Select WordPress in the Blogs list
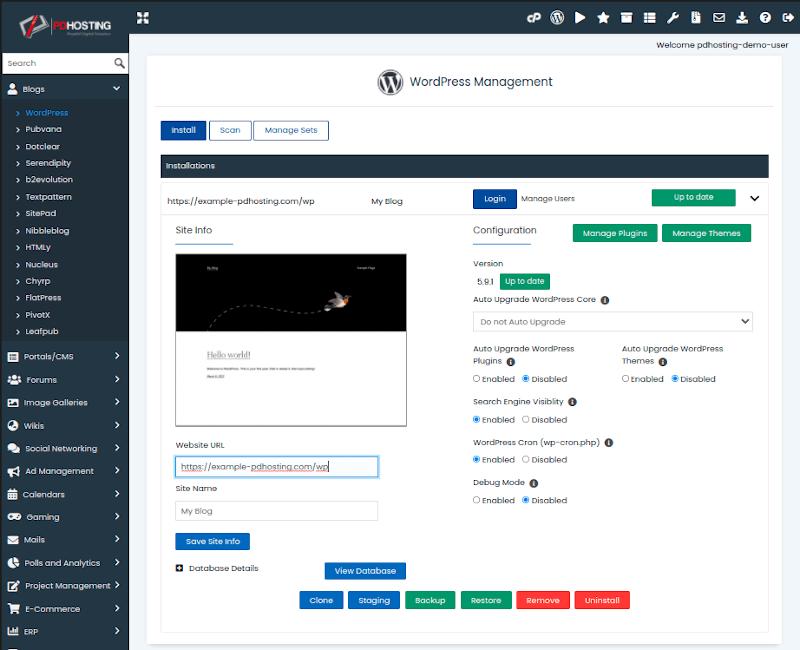The image size is (800, 650). (47, 113)
